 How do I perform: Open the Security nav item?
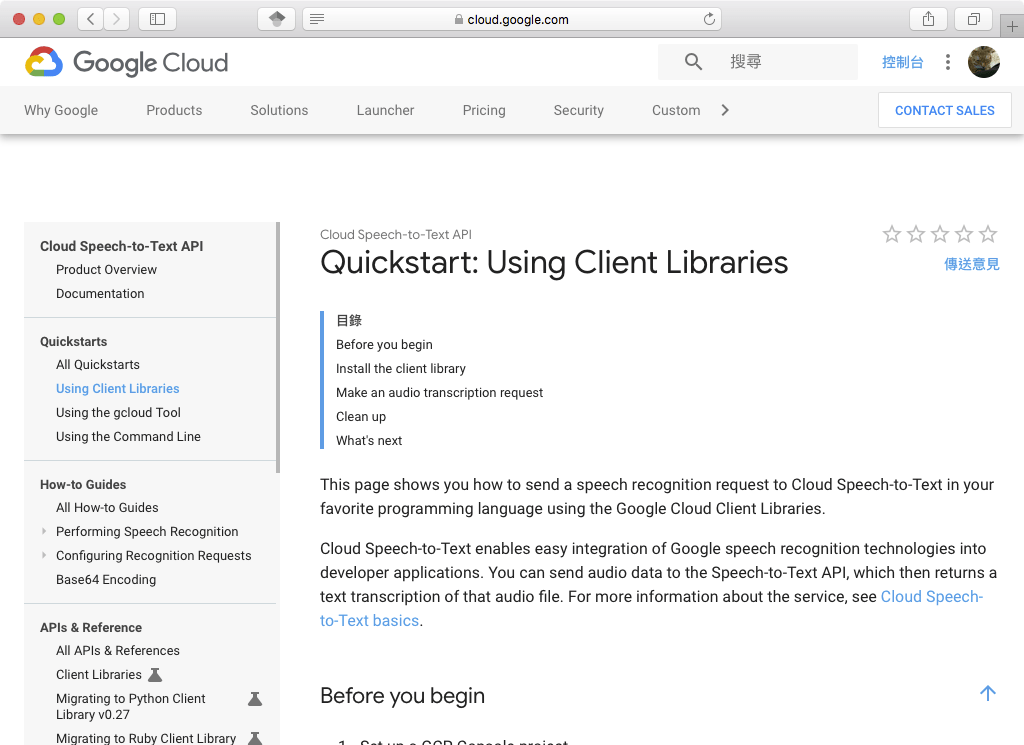pos(579,110)
